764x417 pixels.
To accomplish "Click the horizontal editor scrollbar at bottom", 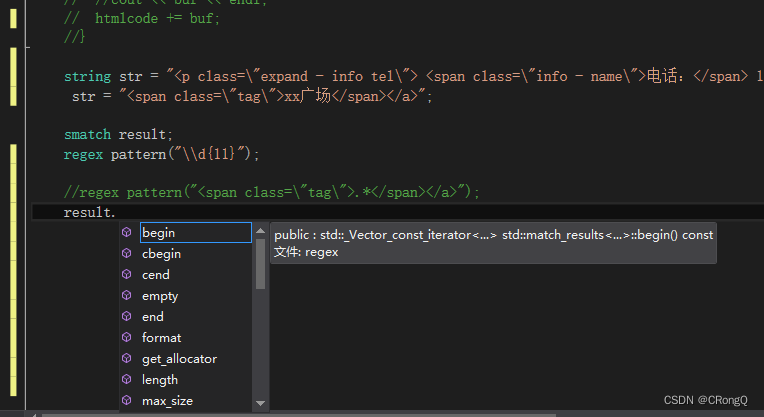I will coord(299,415).
